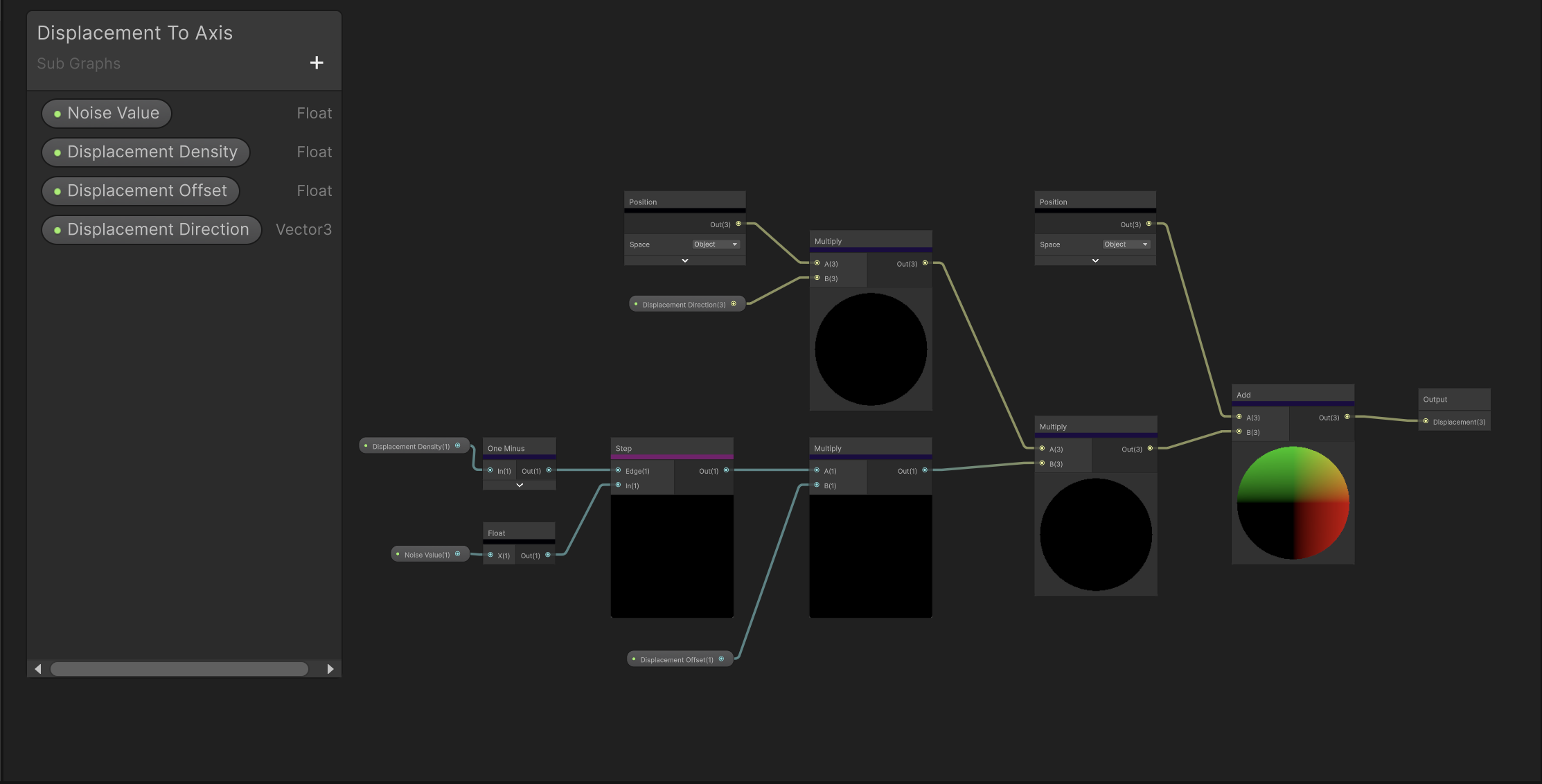Toggle the exposed dot on Displacement Density property

pos(57,152)
